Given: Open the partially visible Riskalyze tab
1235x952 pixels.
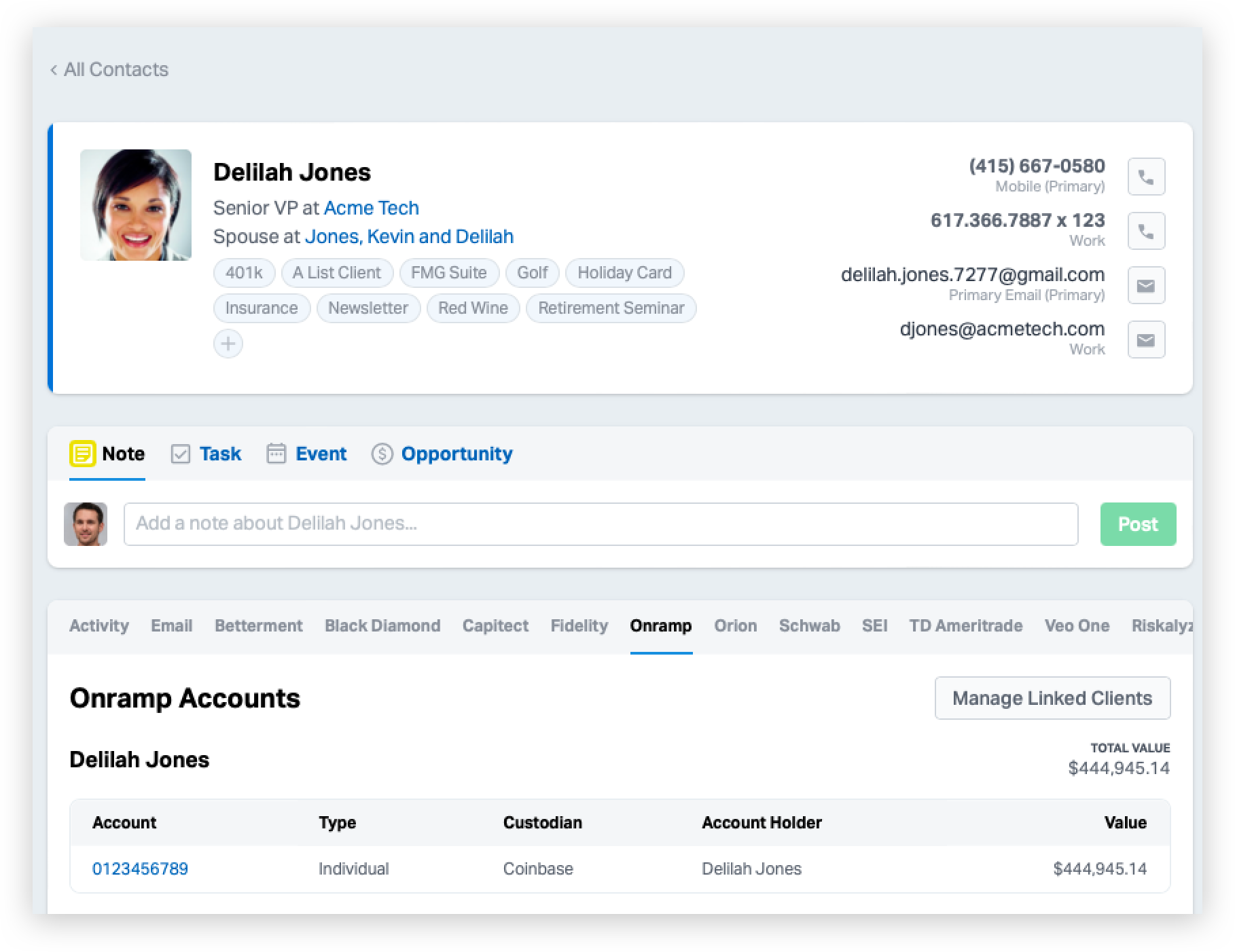Looking at the screenshot, I should tap(1162, 625).
